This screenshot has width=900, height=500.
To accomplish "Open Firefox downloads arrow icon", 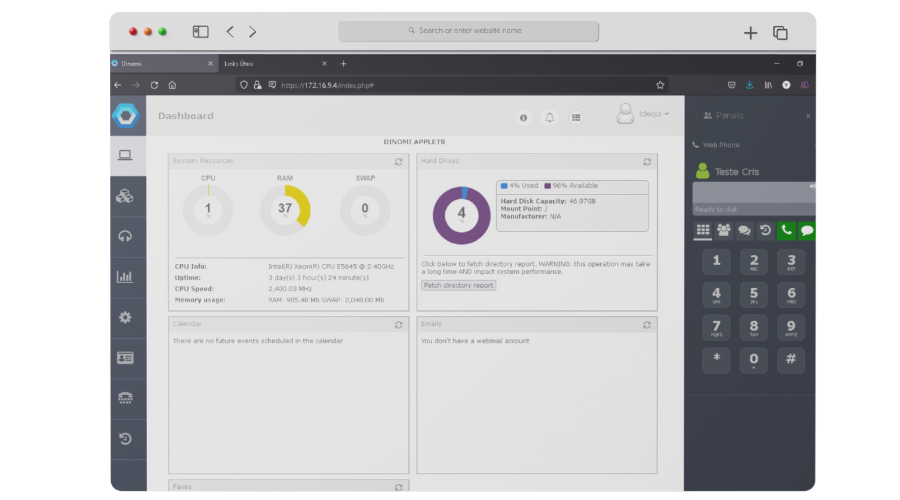I will coord(750,85).
